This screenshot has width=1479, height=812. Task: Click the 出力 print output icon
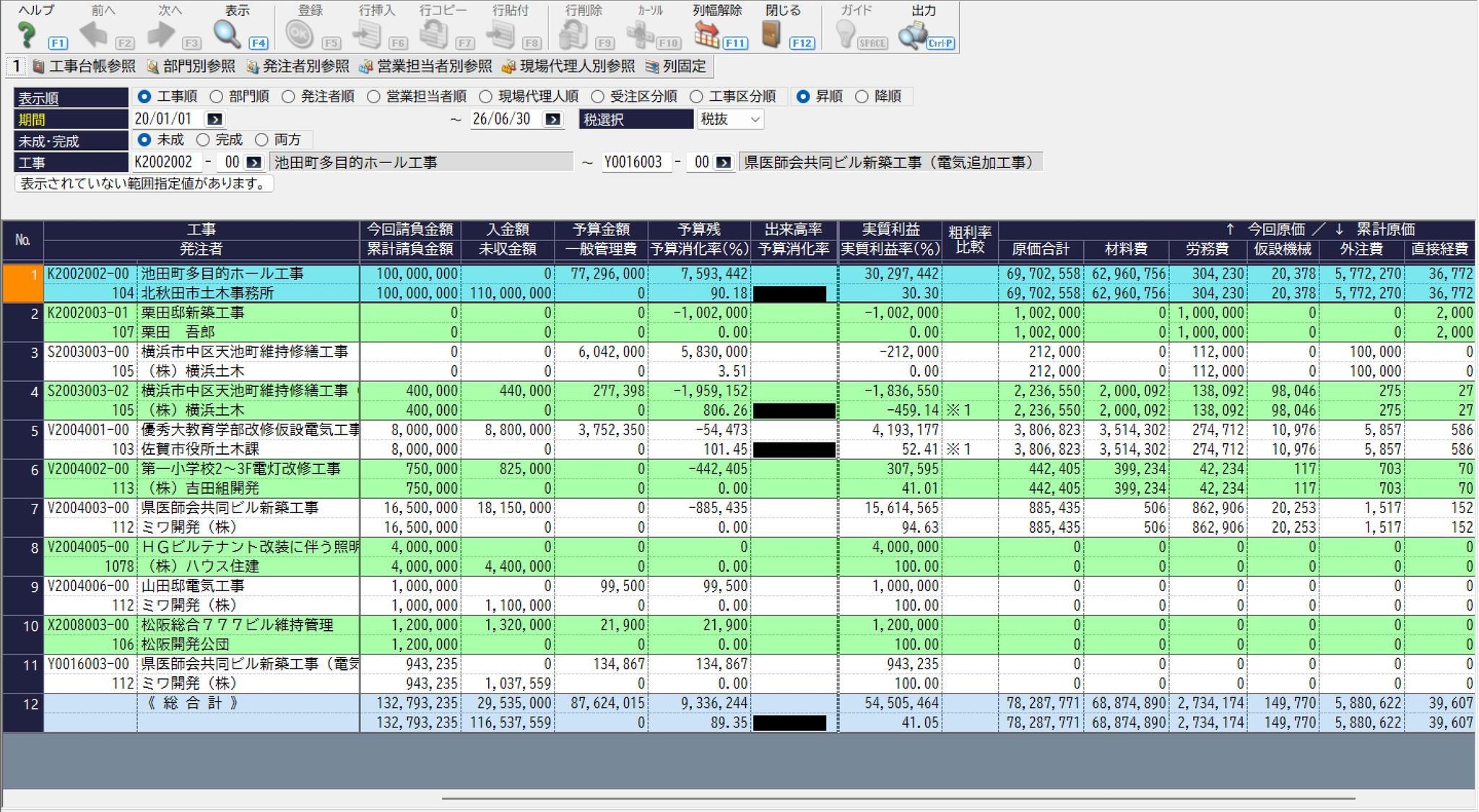click(912, 34)
